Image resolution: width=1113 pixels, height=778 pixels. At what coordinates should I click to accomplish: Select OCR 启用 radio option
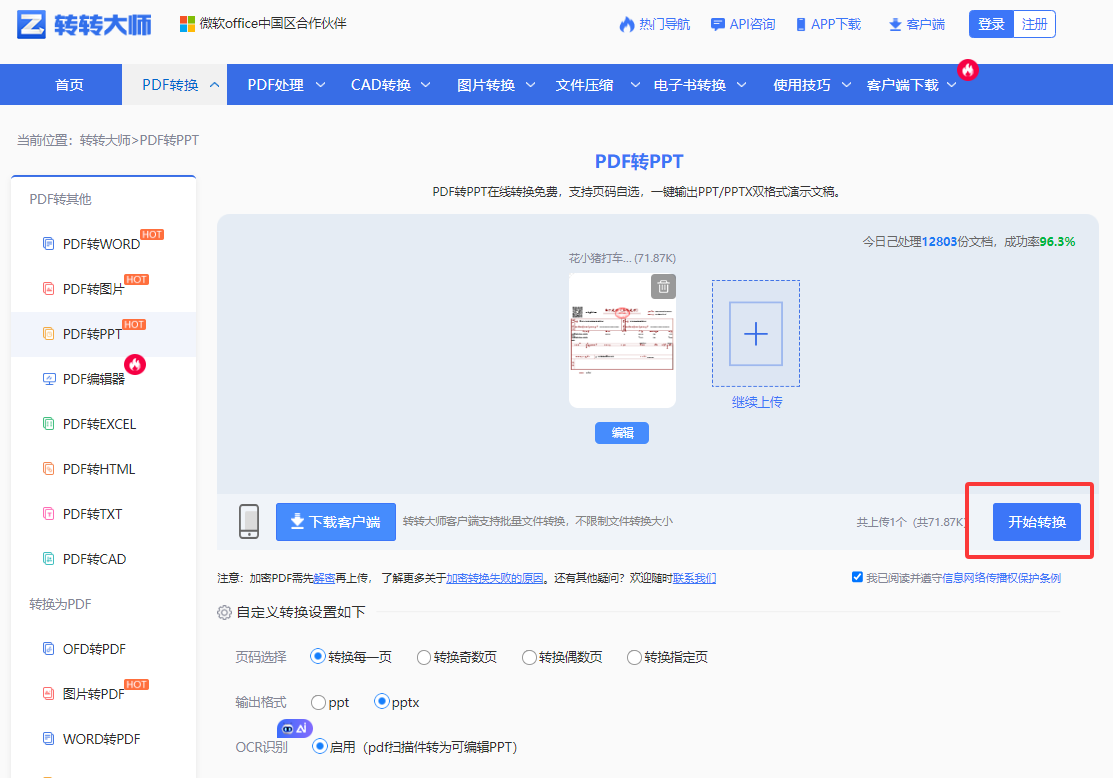(319, 746)
